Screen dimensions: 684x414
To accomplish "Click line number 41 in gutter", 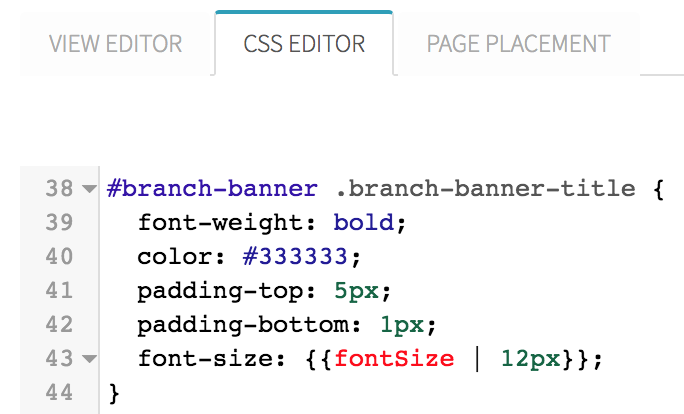I will pos(59,291).
